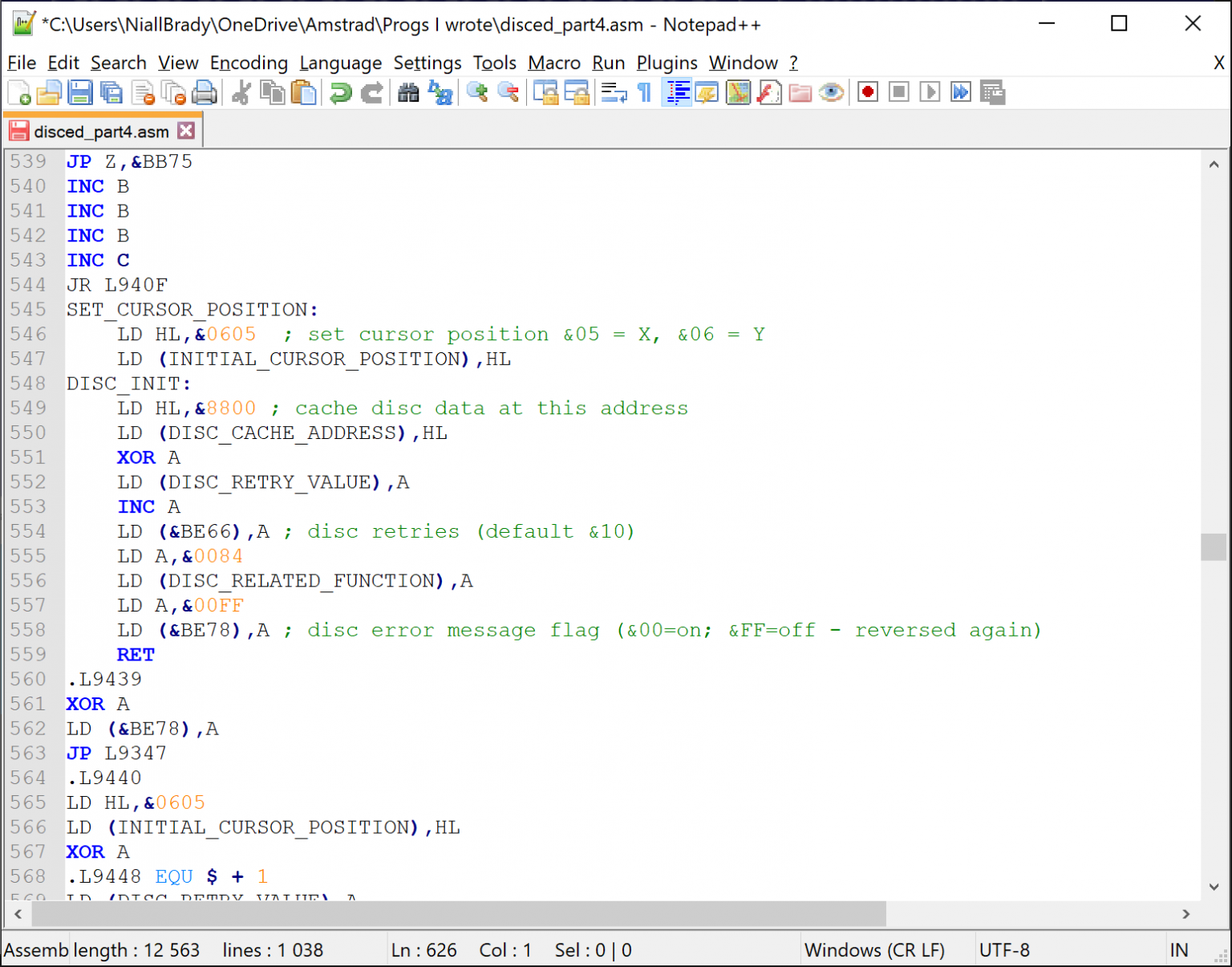
Task: Toggle Show All Characters paragraph icon
Action: point(644,93)
